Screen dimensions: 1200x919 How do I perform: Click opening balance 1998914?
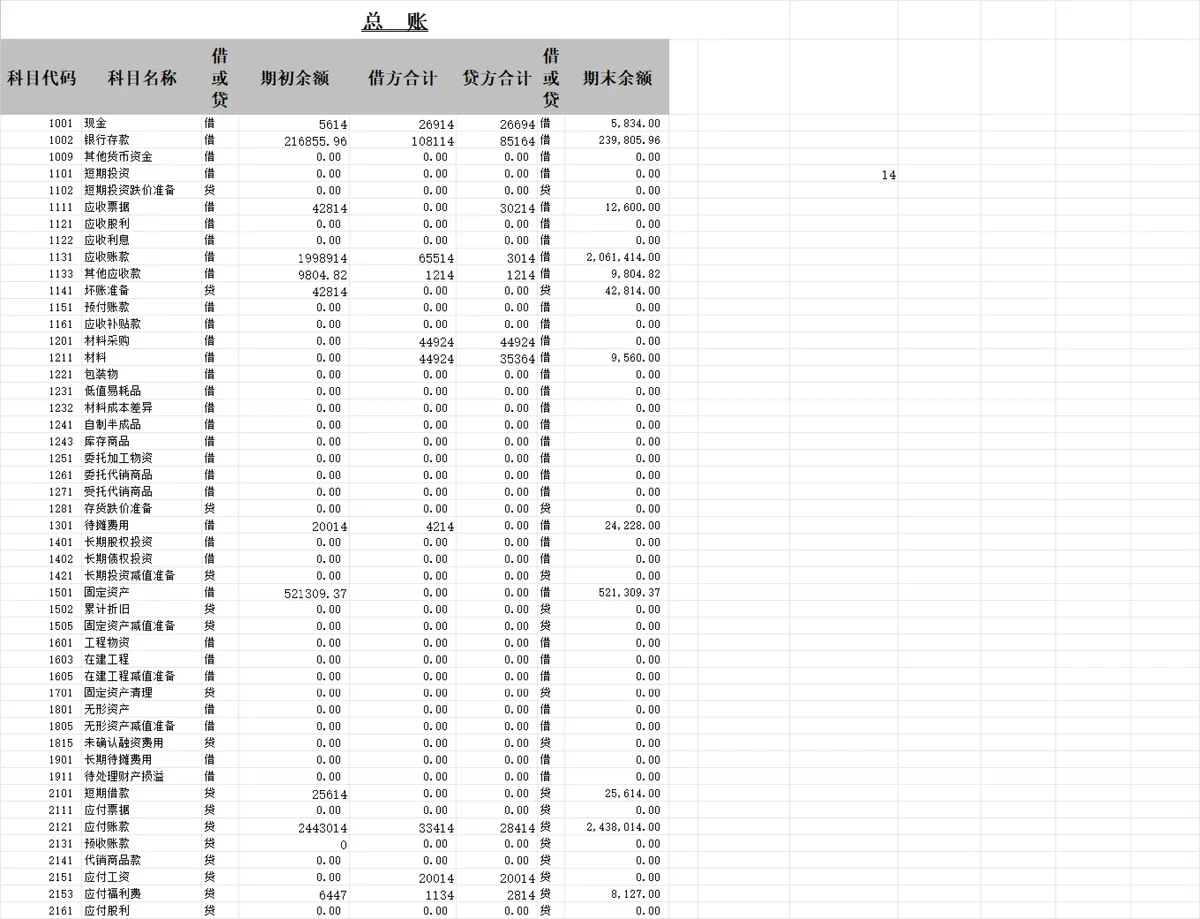pos(323,258)
